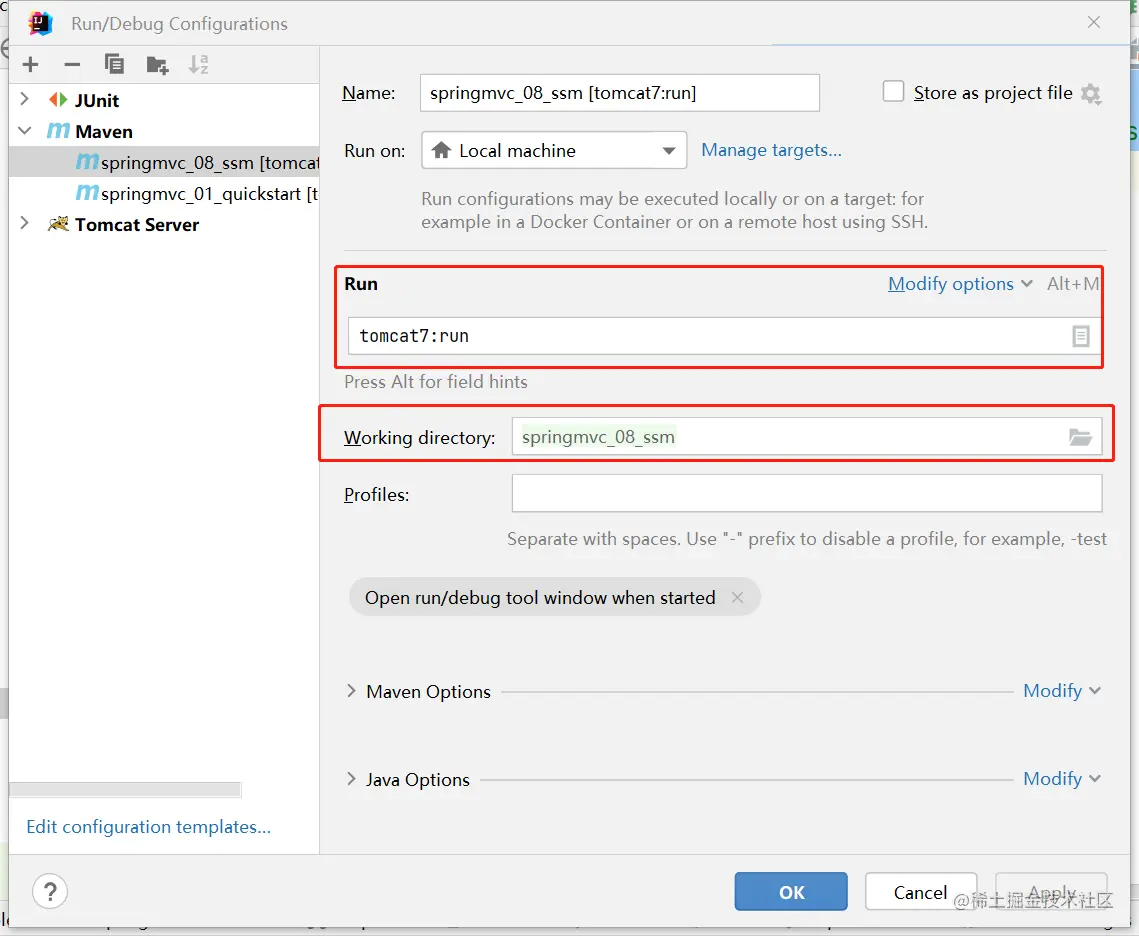This screenshot has width=1139, height=936.
Task: Click the Save to folder icon
Action: click(157, 65)
